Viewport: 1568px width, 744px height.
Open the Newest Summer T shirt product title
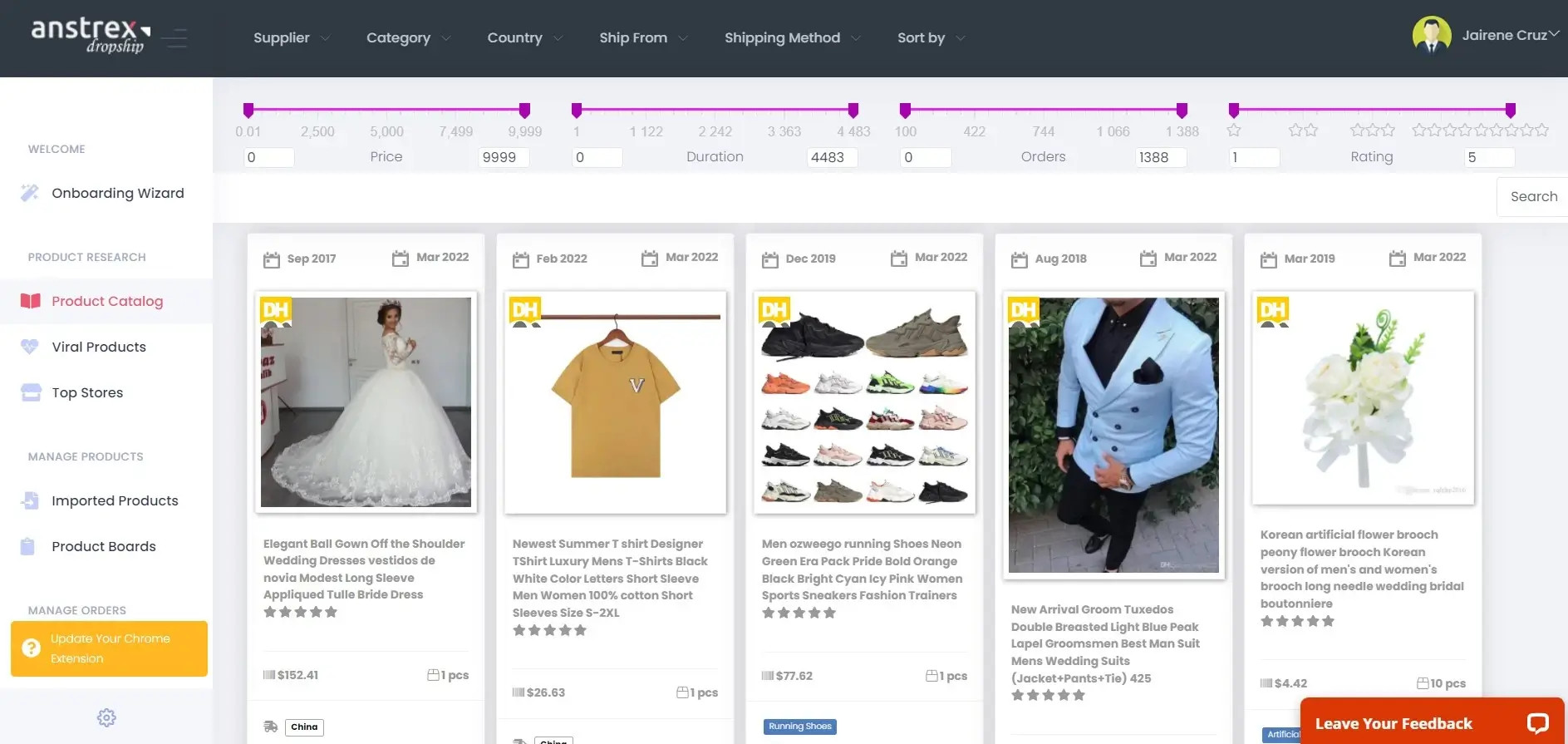(611, 578)
